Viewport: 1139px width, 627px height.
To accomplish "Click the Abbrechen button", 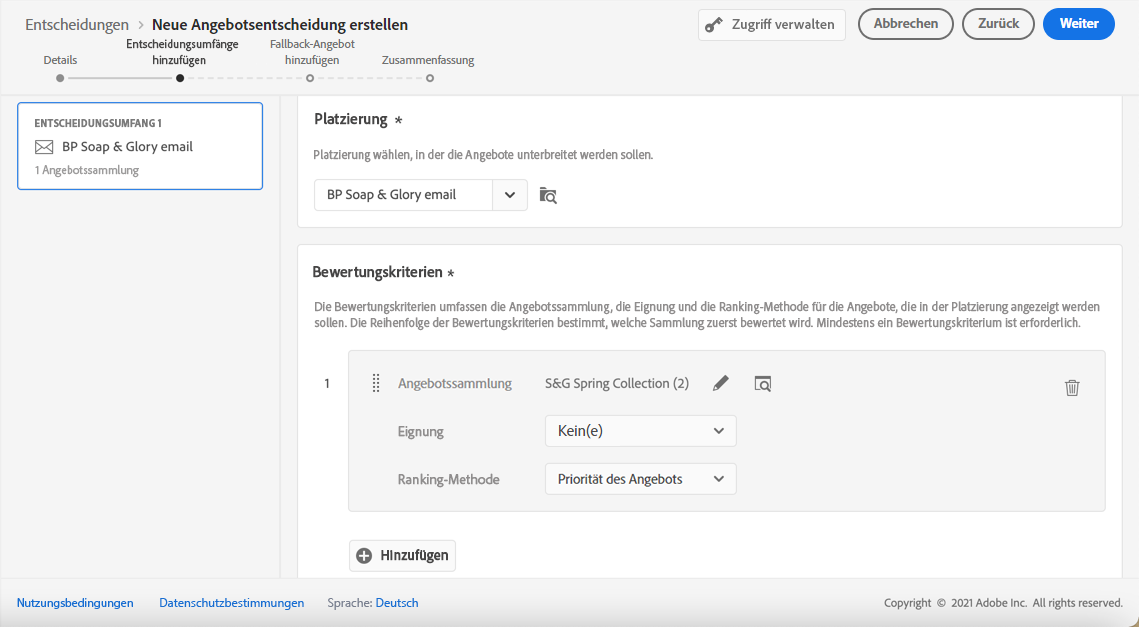I will [x=906, y=24].
